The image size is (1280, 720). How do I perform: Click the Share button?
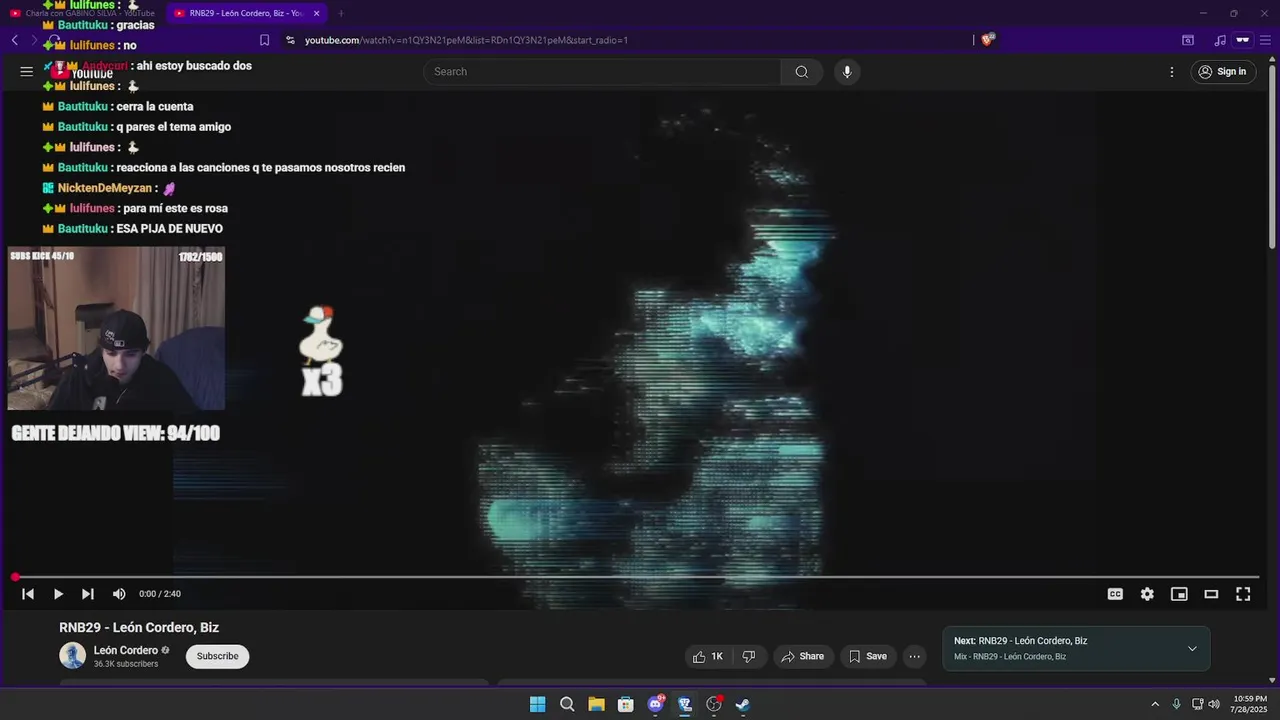[x=803, y=656]
